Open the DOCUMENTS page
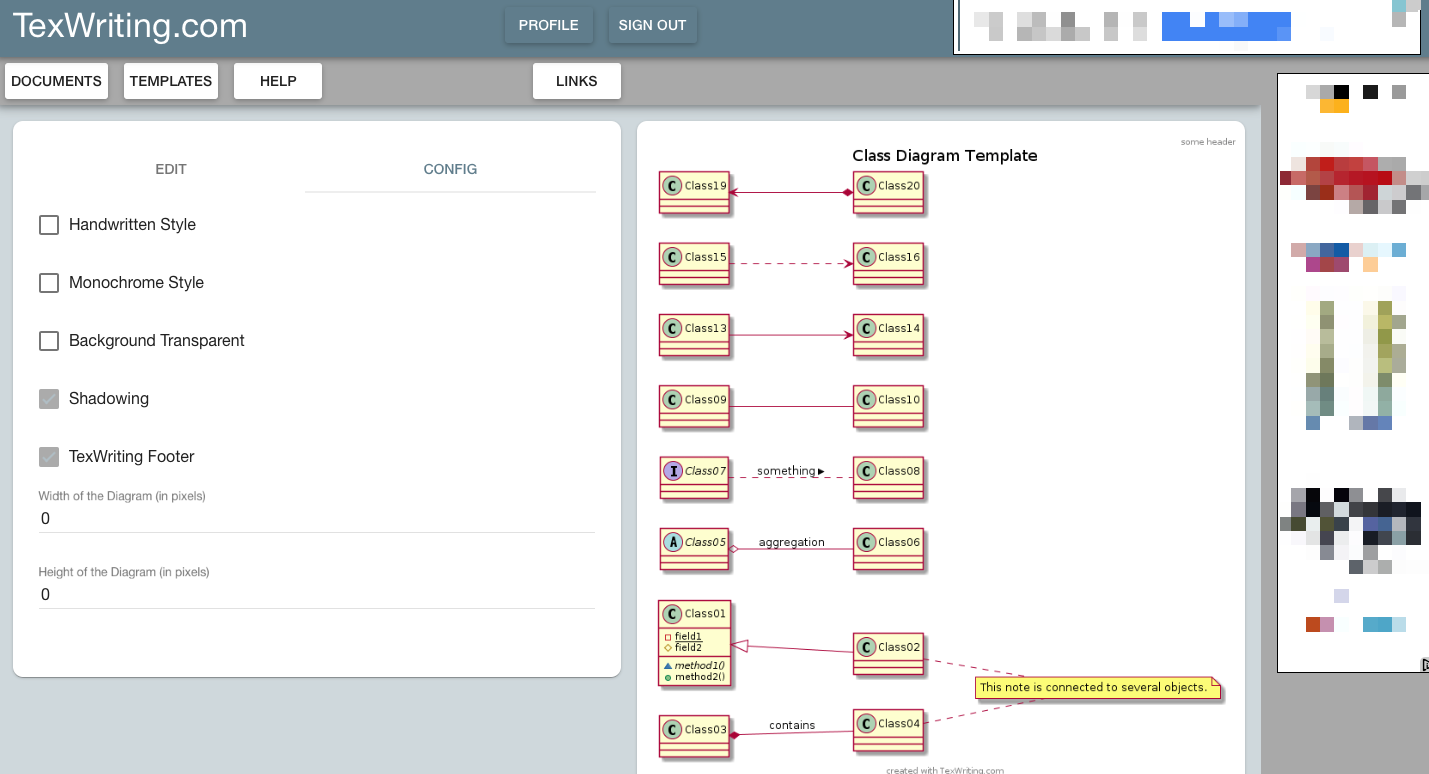 point(57,81)
